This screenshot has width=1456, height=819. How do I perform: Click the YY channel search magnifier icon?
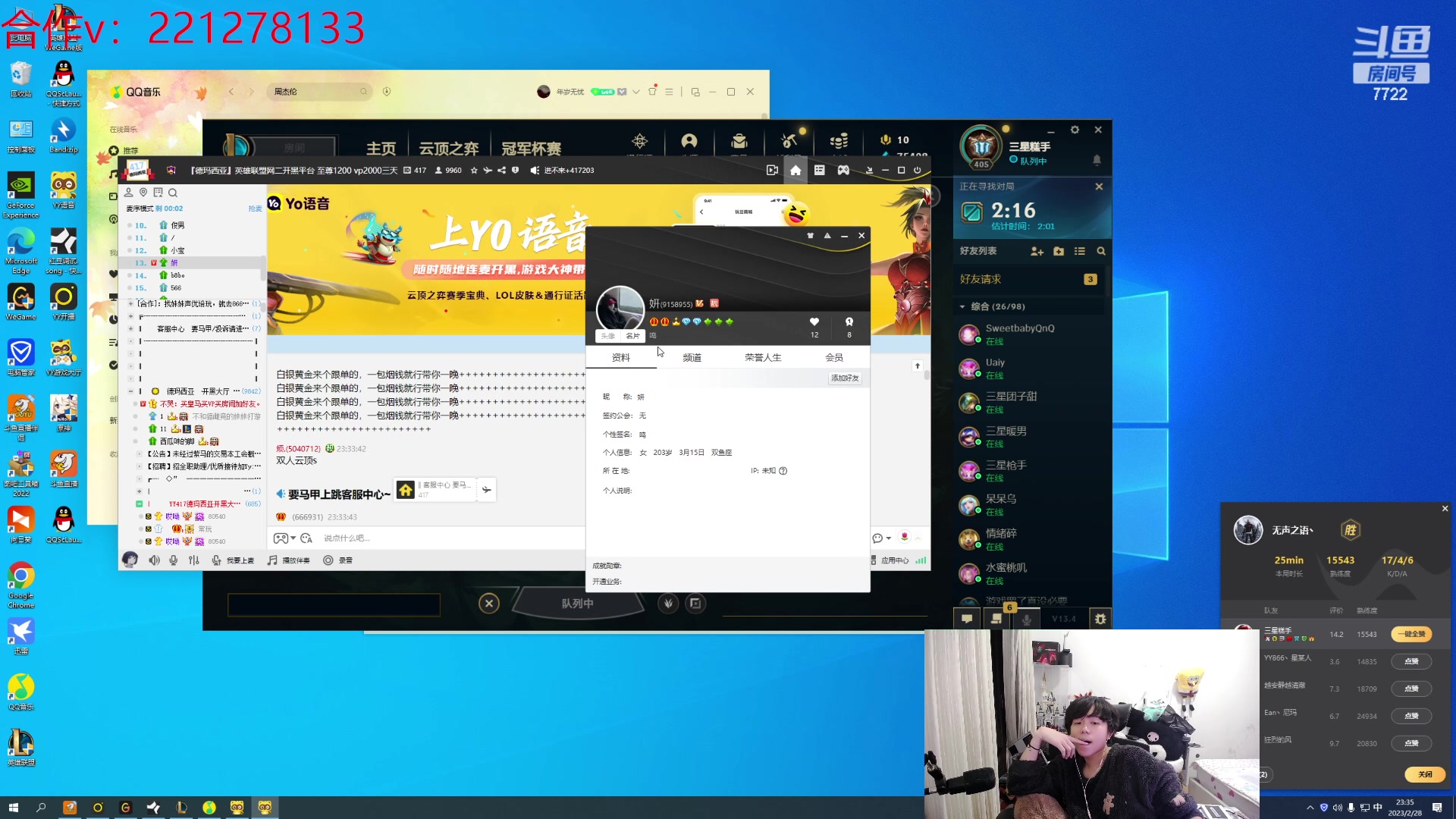[x=173, y=193]
